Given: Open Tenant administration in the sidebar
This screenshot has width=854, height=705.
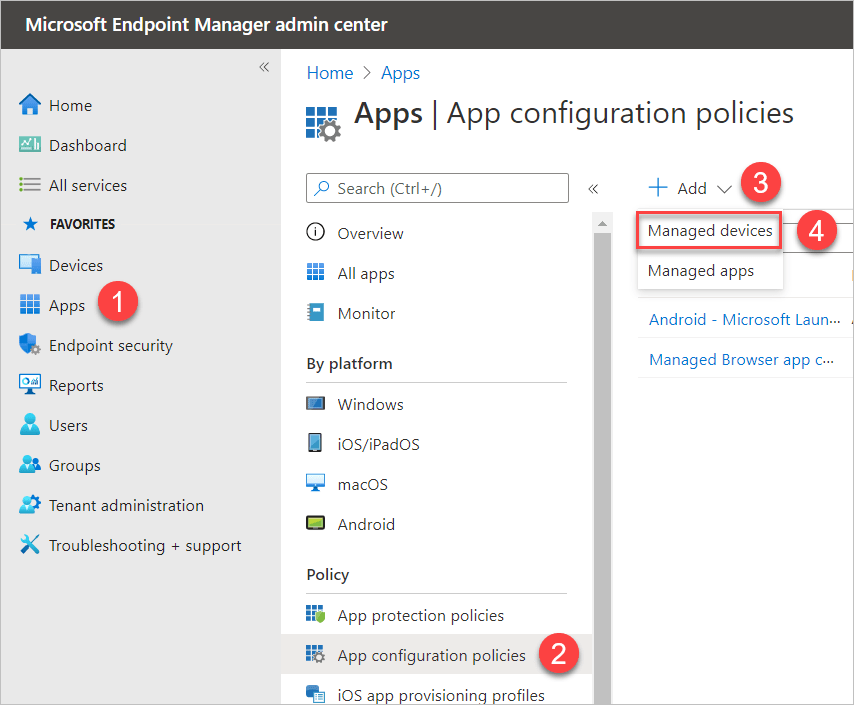Looking at the screenshot, I should [x=126, y=506].
